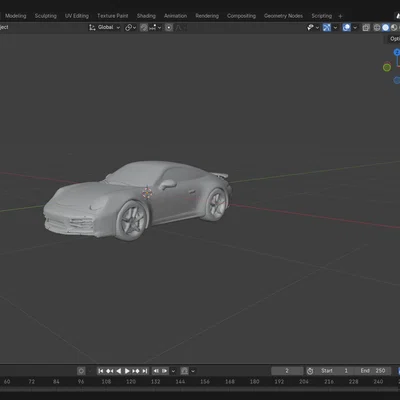Toggle proportional editing
This screenshot has height=400, width=400.
(169, 28)
